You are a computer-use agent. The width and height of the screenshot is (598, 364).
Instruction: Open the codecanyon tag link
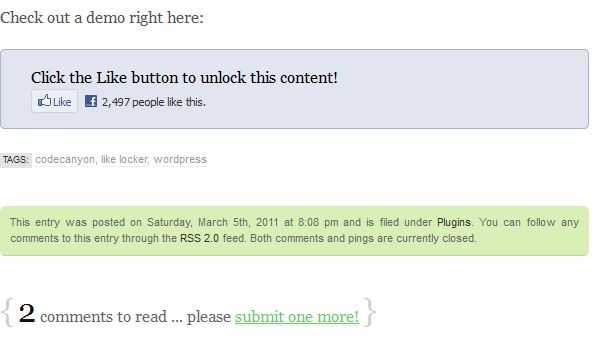65,159
